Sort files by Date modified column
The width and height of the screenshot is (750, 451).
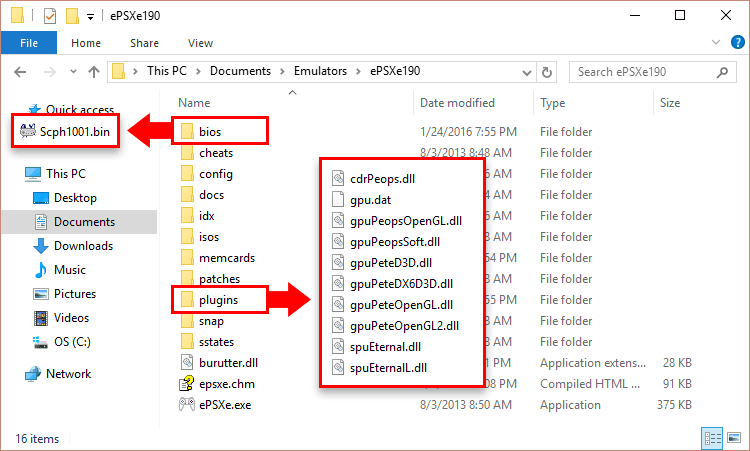[458, 103]
